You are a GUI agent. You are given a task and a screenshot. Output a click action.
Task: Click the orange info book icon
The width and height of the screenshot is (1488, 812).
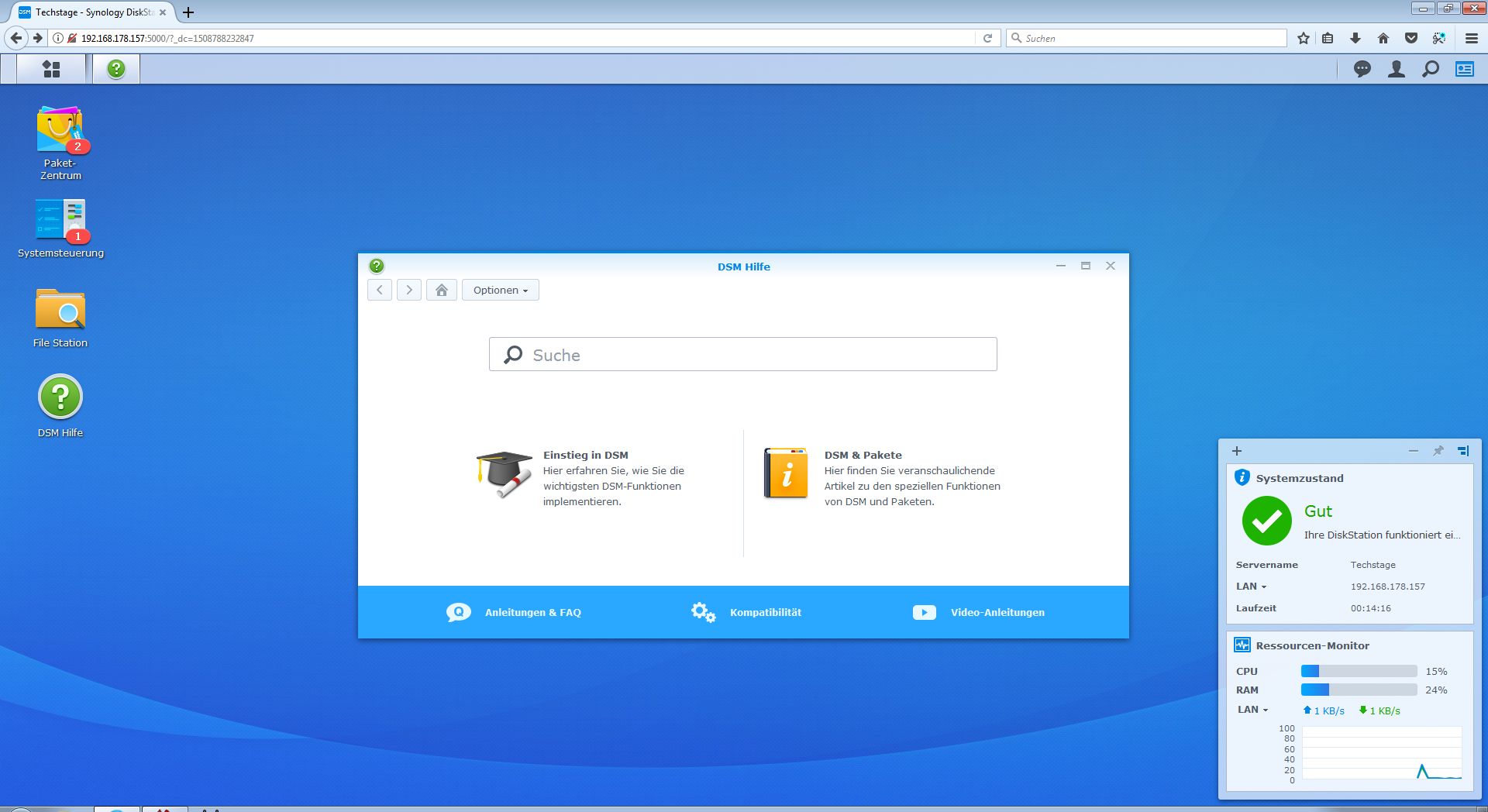point(786,473)
